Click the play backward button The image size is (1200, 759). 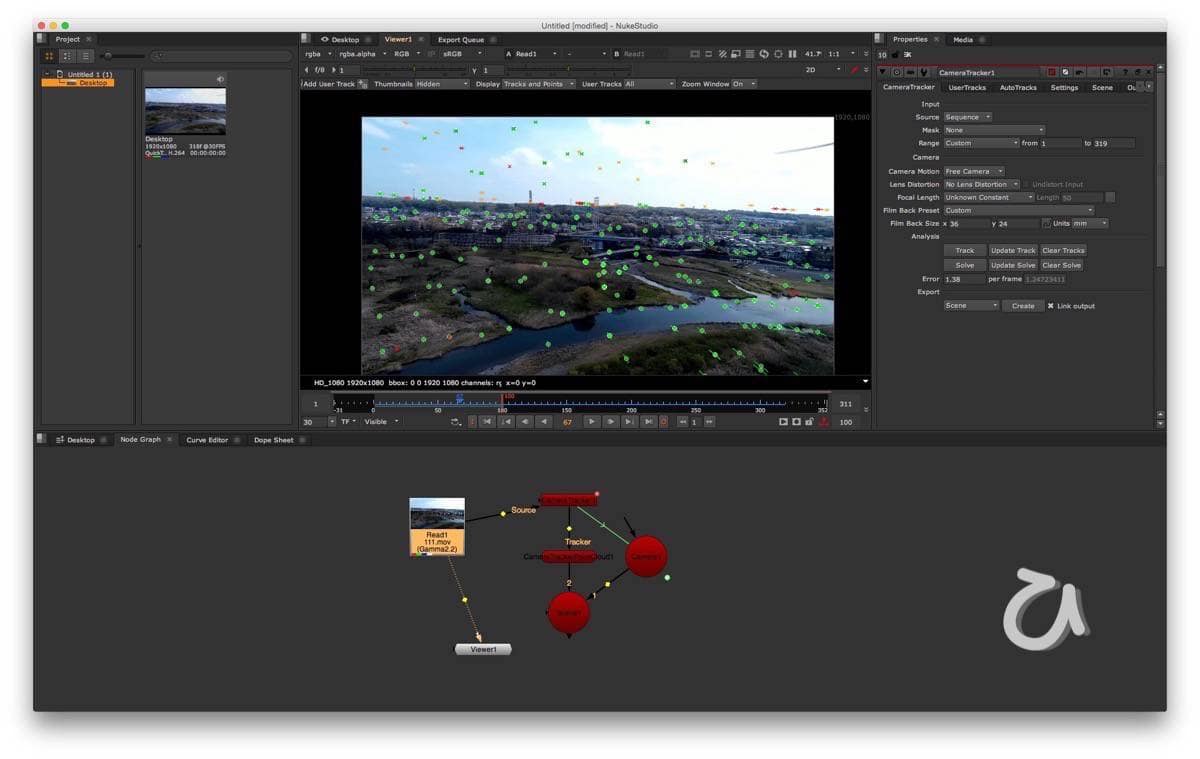[x=544, y=422]
